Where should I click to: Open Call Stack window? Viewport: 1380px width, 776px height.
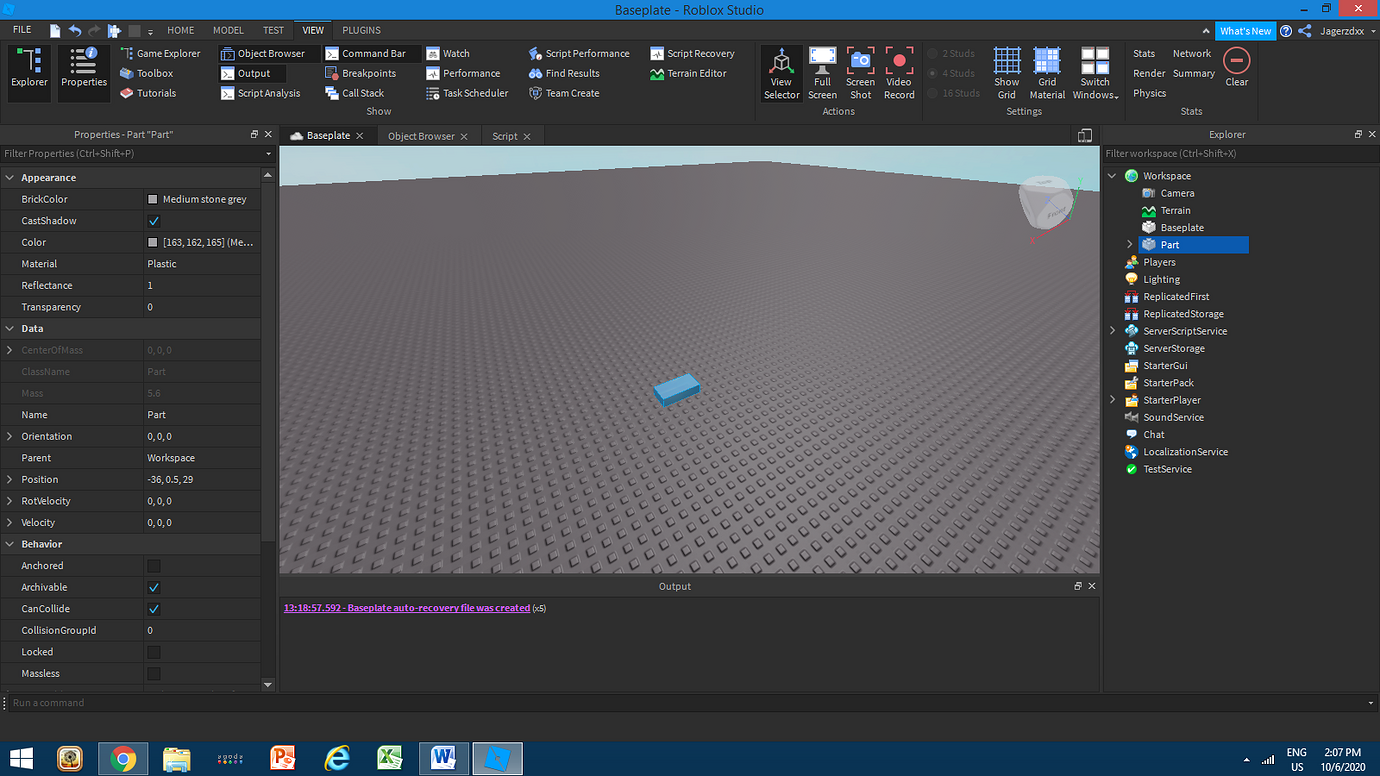354,93
